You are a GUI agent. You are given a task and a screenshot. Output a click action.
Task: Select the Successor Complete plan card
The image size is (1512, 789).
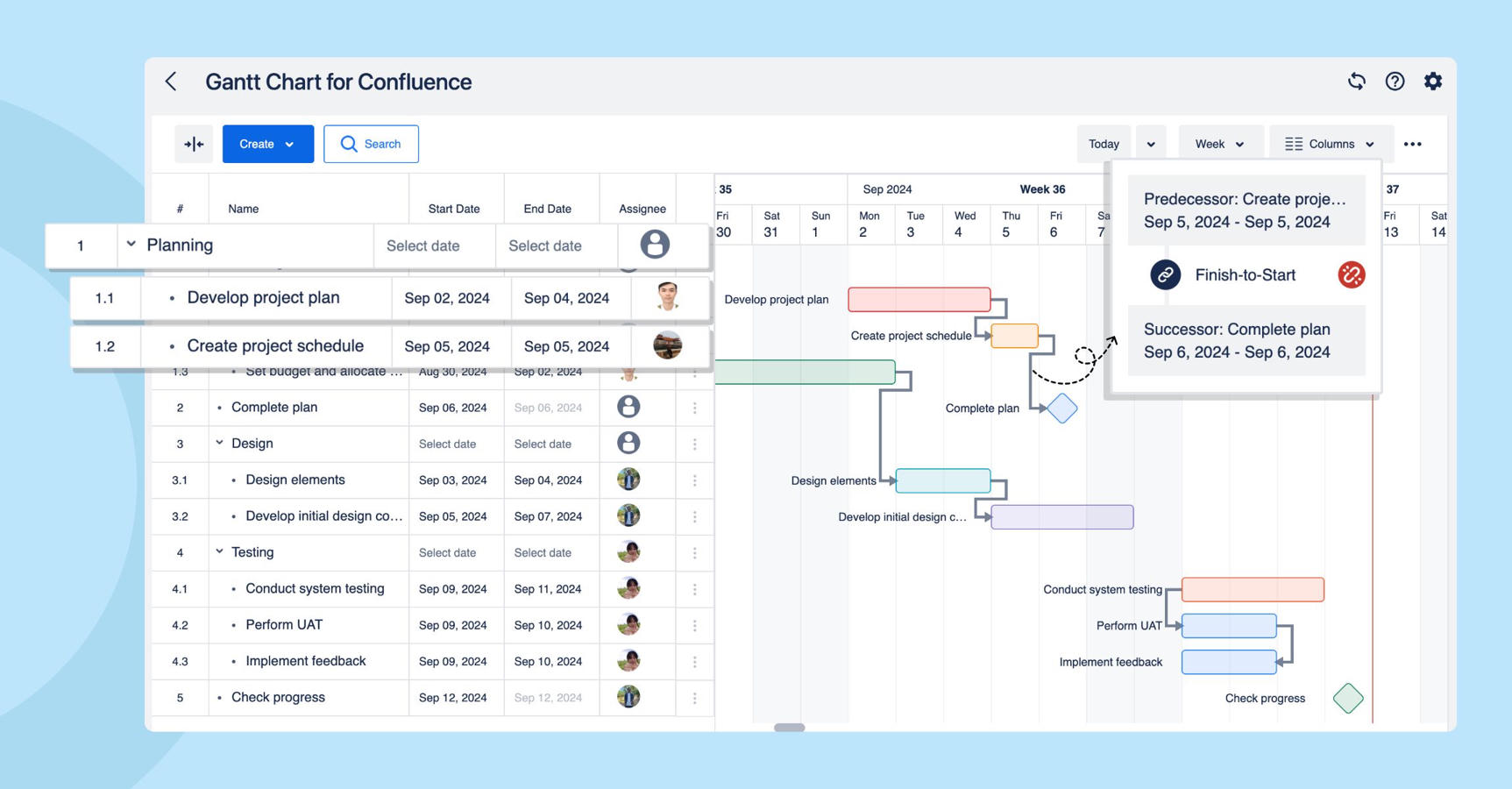tap(1246, 341)
